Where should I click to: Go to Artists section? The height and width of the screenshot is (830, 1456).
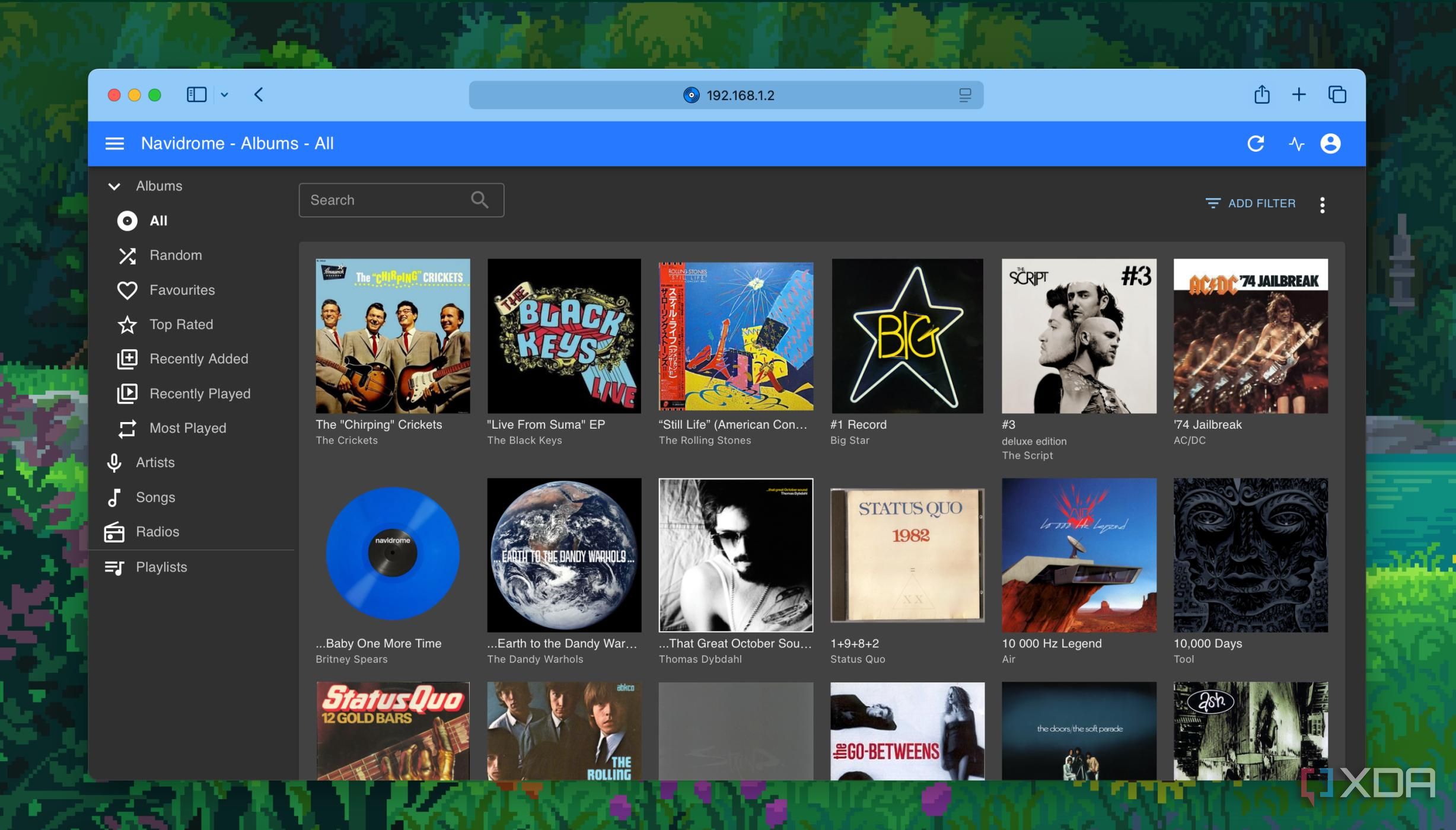[155, 463]
